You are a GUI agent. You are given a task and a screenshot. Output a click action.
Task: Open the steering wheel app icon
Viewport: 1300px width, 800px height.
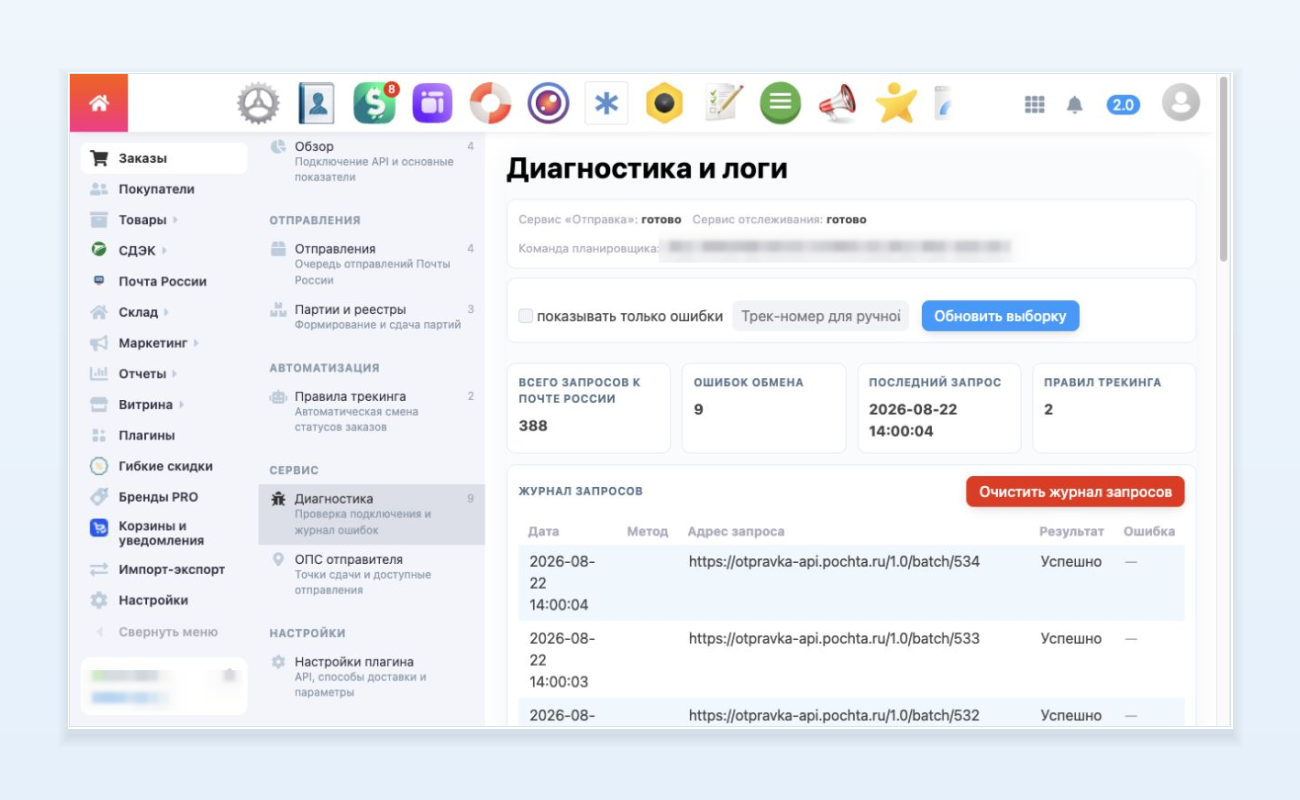point(258,103)
